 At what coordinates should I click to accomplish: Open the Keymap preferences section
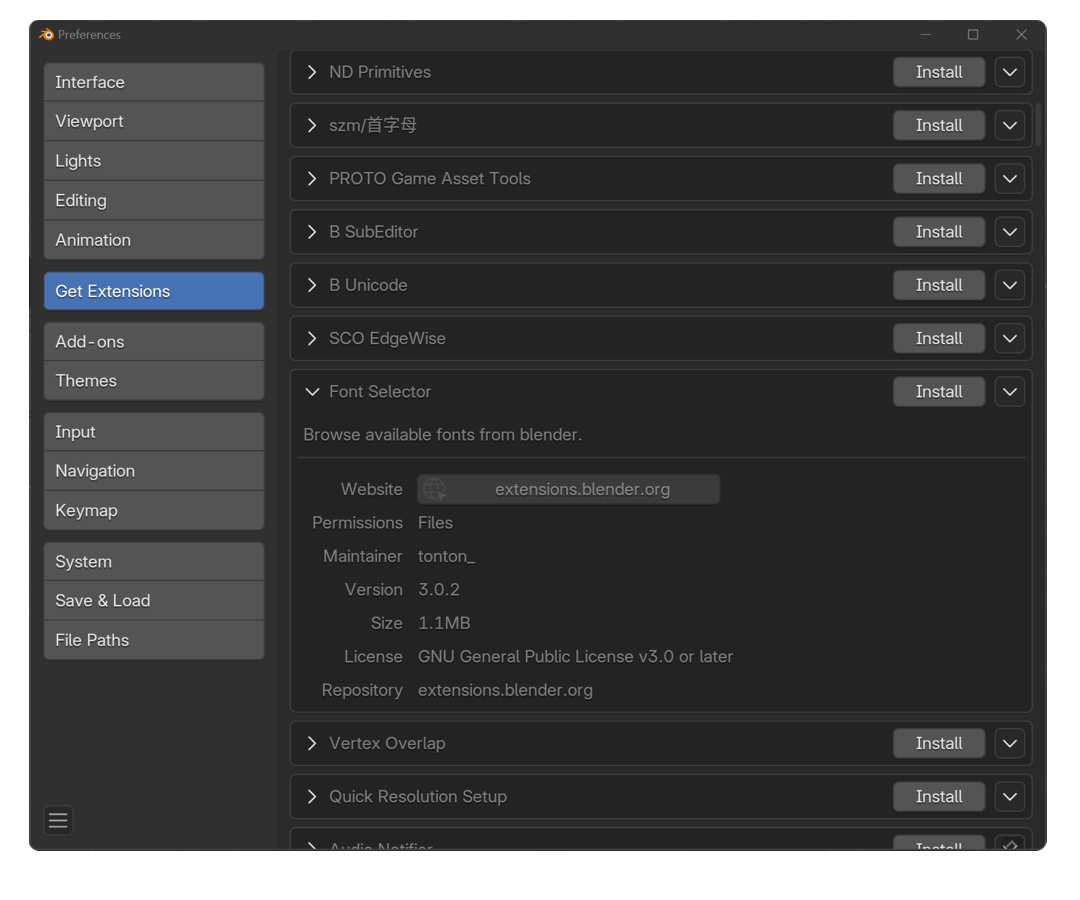click(154, 511)
